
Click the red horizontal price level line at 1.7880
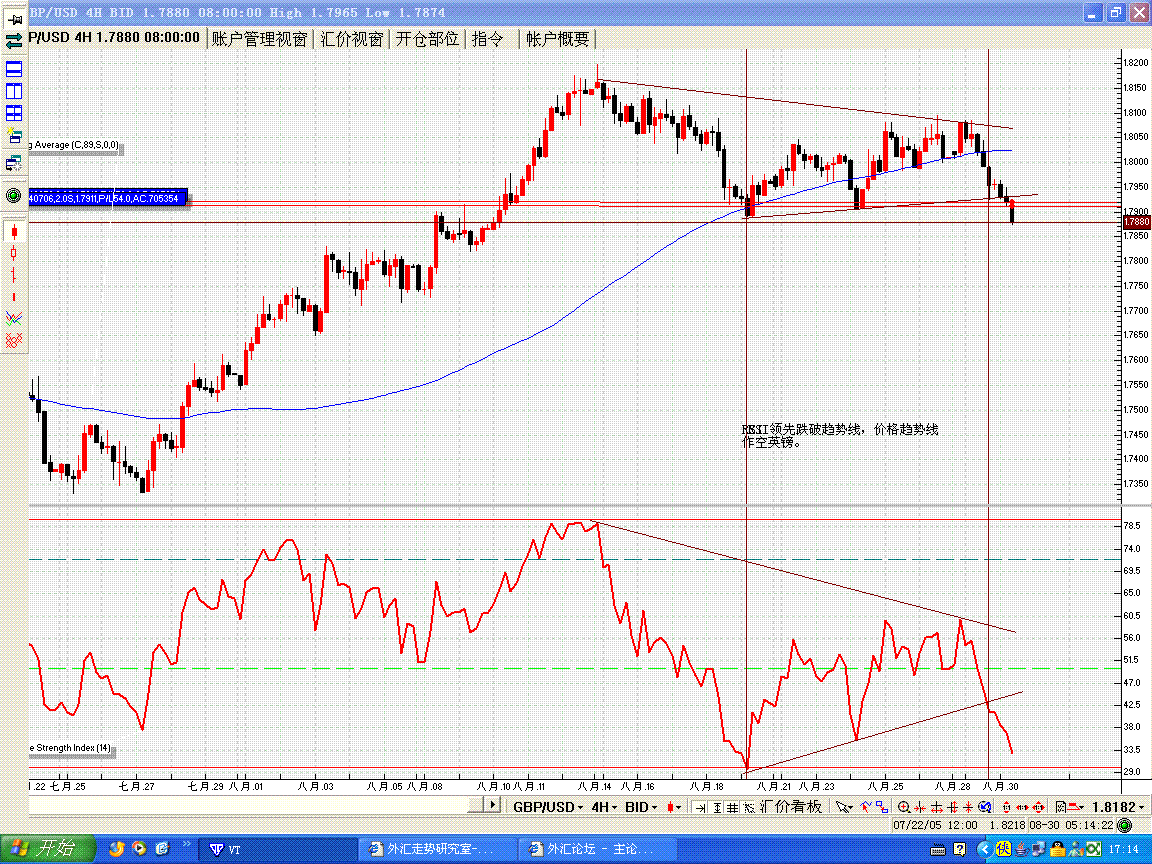(x=400, y=222)
